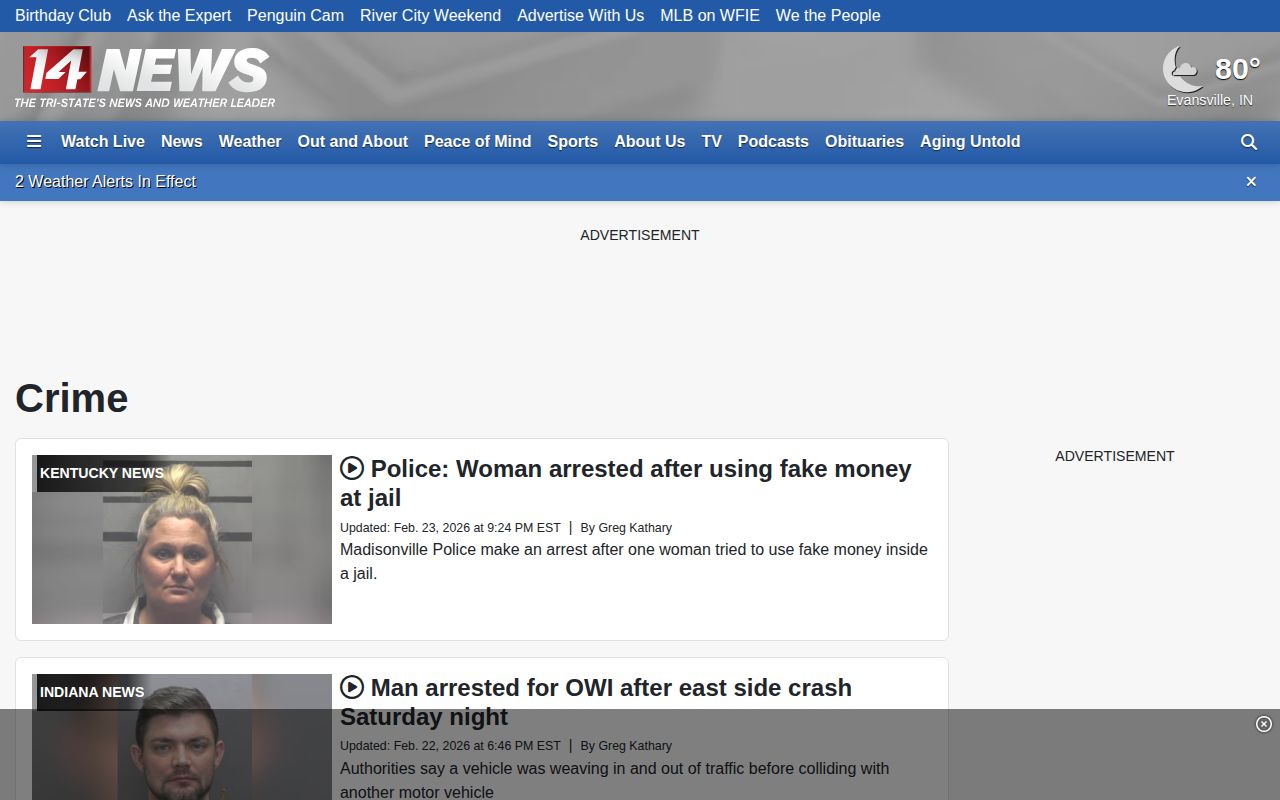Open Ask the Expert link
Image resolution: width=1280 pixels, height=800 pixels.
179,16
